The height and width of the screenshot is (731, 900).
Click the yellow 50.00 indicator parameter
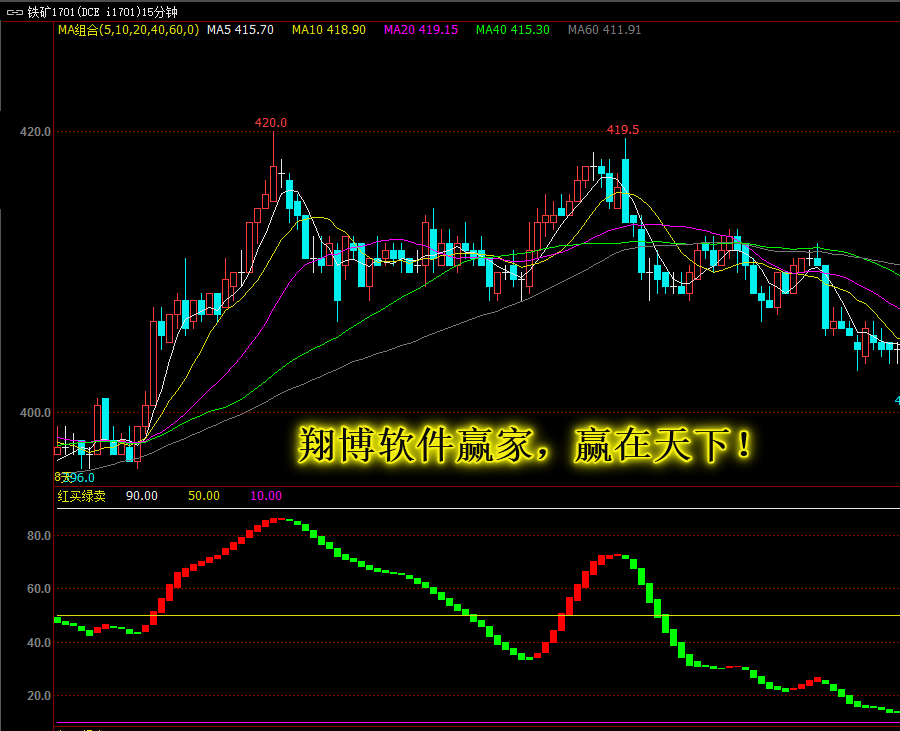tap(204, 496)
